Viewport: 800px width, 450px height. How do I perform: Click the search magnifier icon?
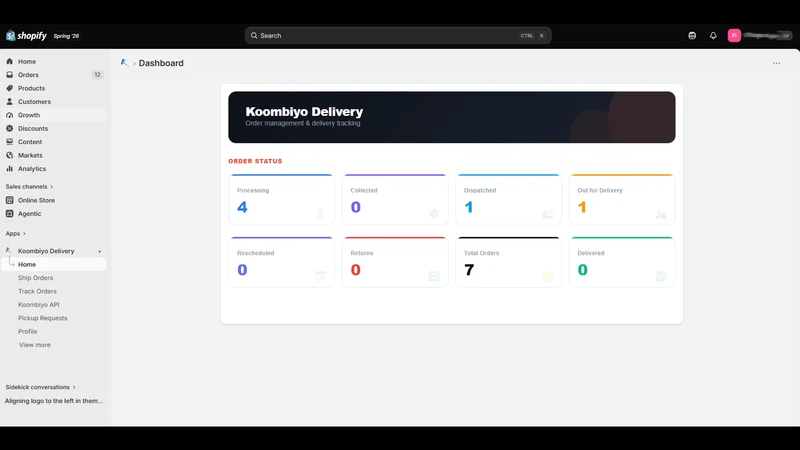tap(254, 35)
